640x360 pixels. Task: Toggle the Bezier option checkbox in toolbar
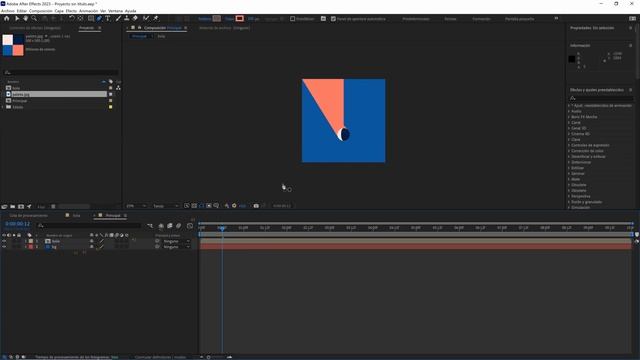pyautogui.click(x=293, y=19)
